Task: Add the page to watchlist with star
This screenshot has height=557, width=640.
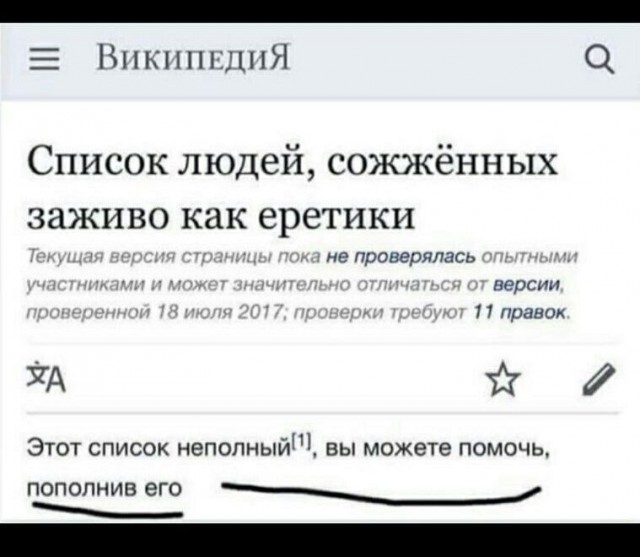Action: pyautogui.click(x=505, y=380)
